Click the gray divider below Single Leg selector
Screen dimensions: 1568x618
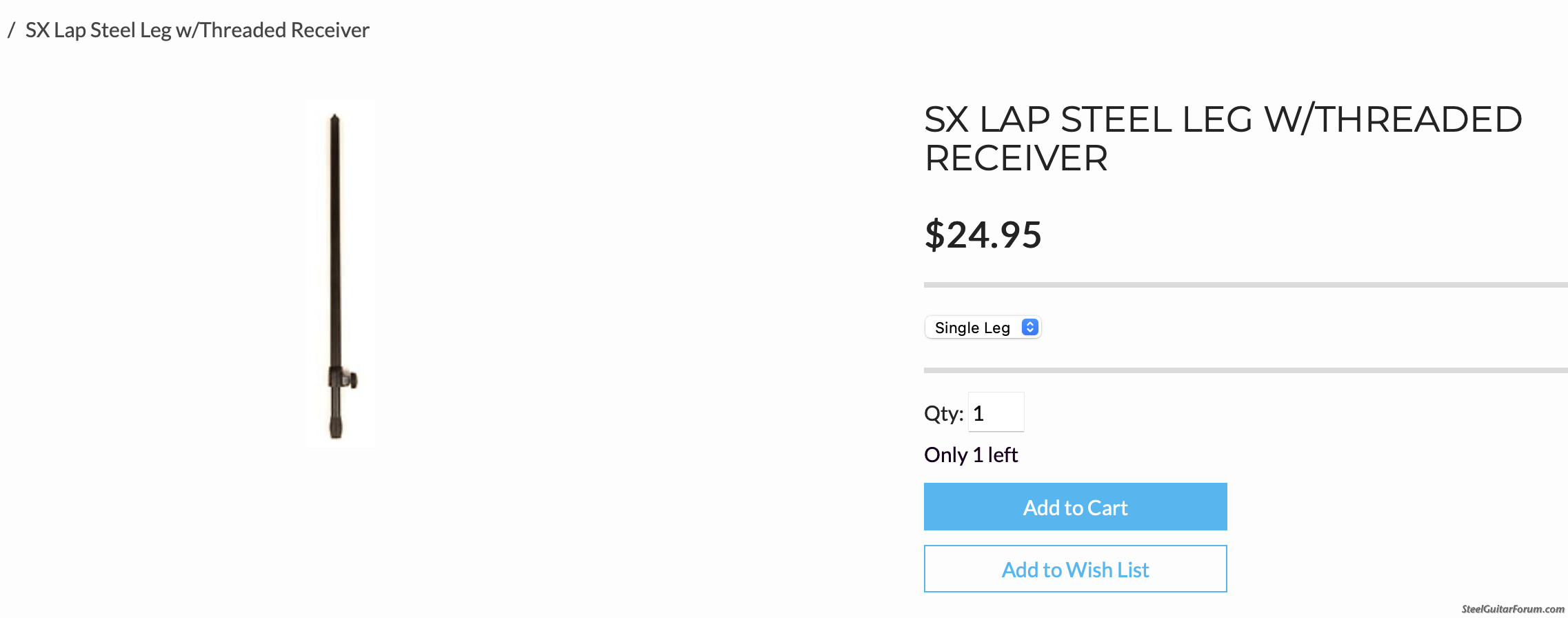coord(1245,370)
